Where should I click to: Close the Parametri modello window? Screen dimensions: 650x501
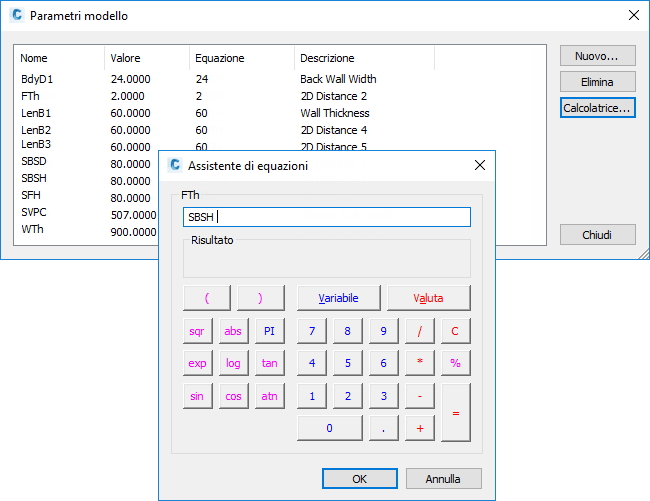(x=633, y=15)
